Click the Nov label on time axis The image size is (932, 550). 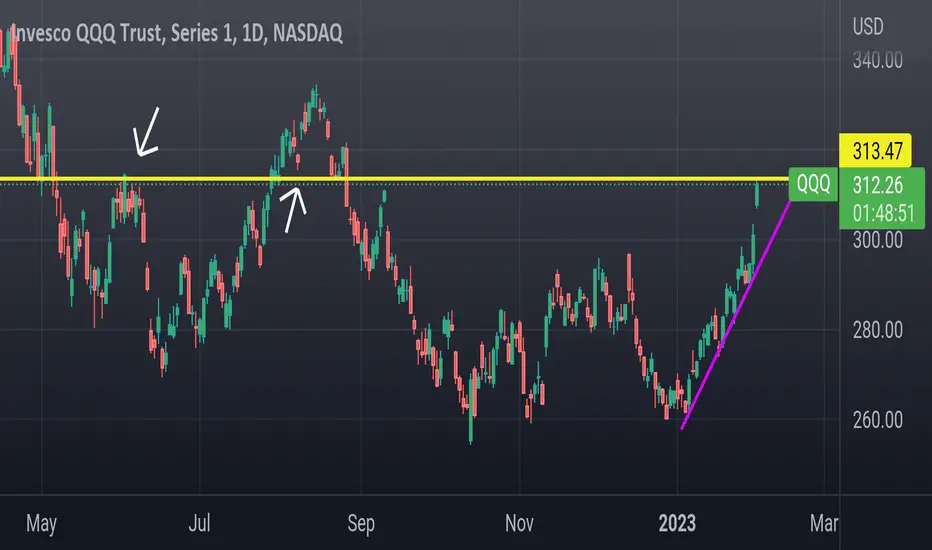[x=519, y=523]
